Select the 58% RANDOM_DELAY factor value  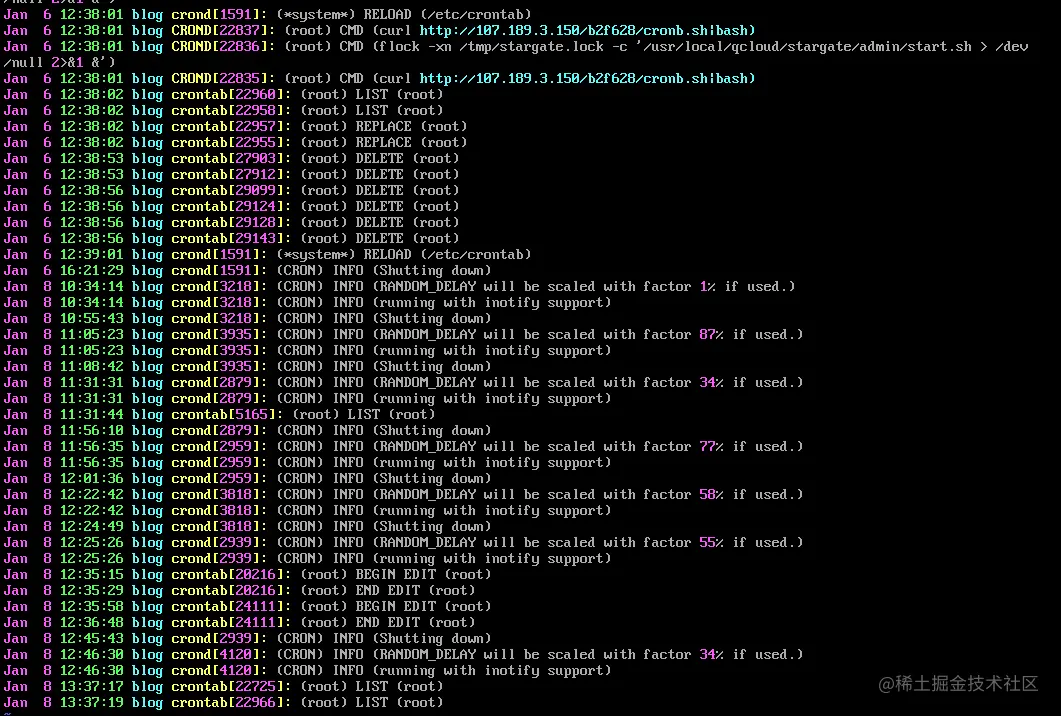[712, 495]
